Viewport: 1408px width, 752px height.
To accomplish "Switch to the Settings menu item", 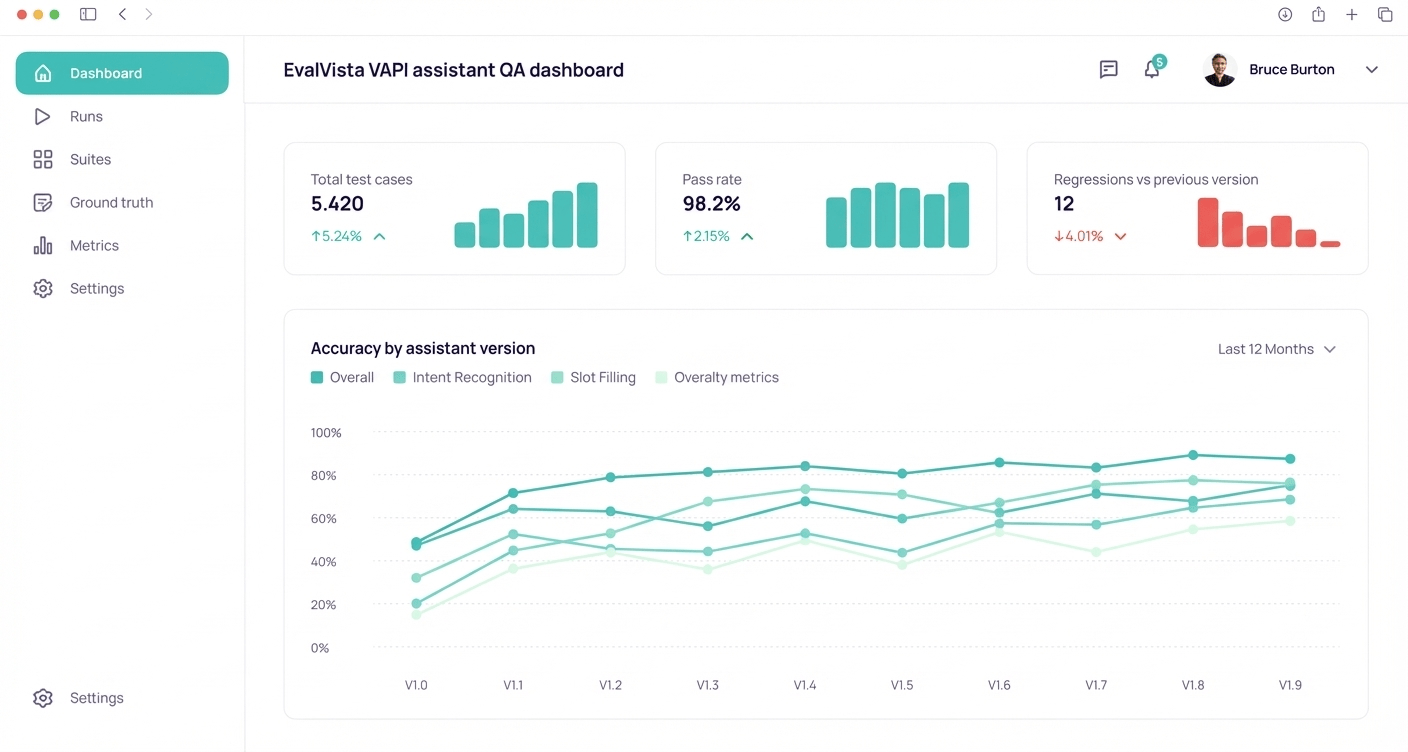I will (x=96, y=288).
